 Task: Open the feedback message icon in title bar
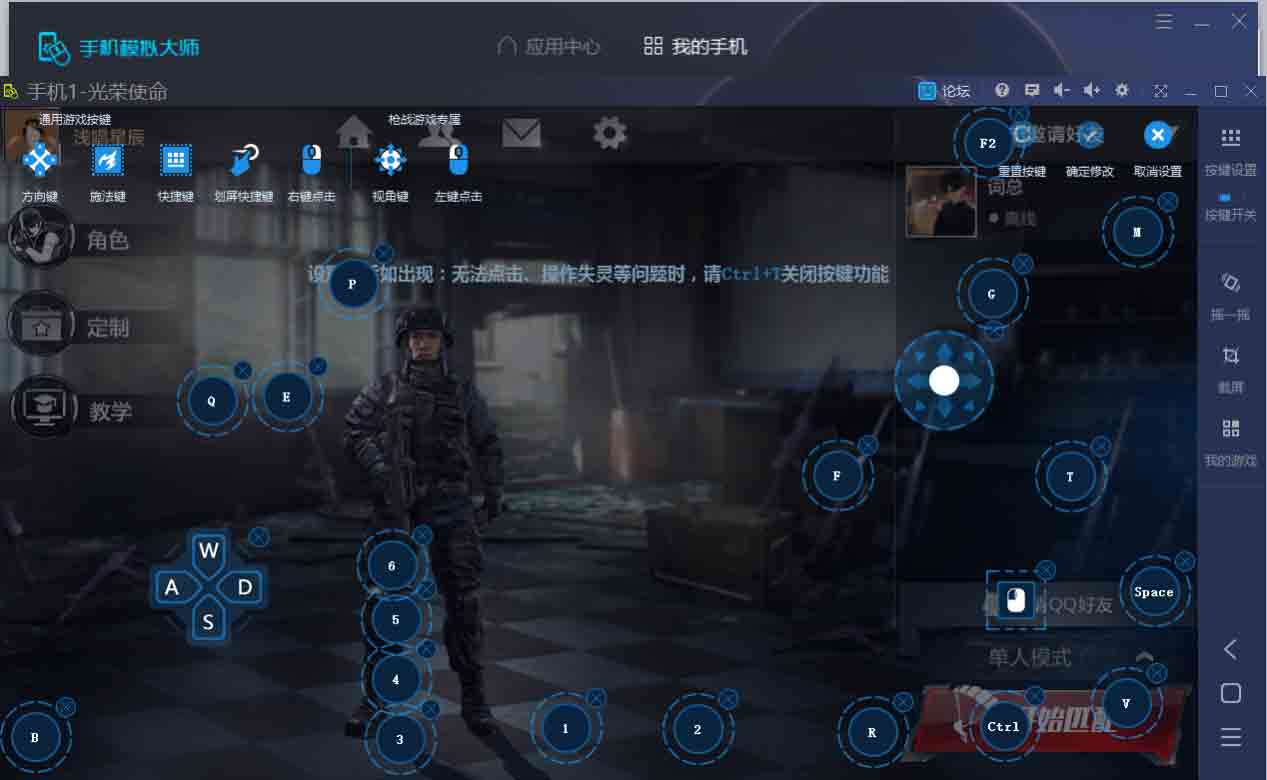(x=1032, y=90)
